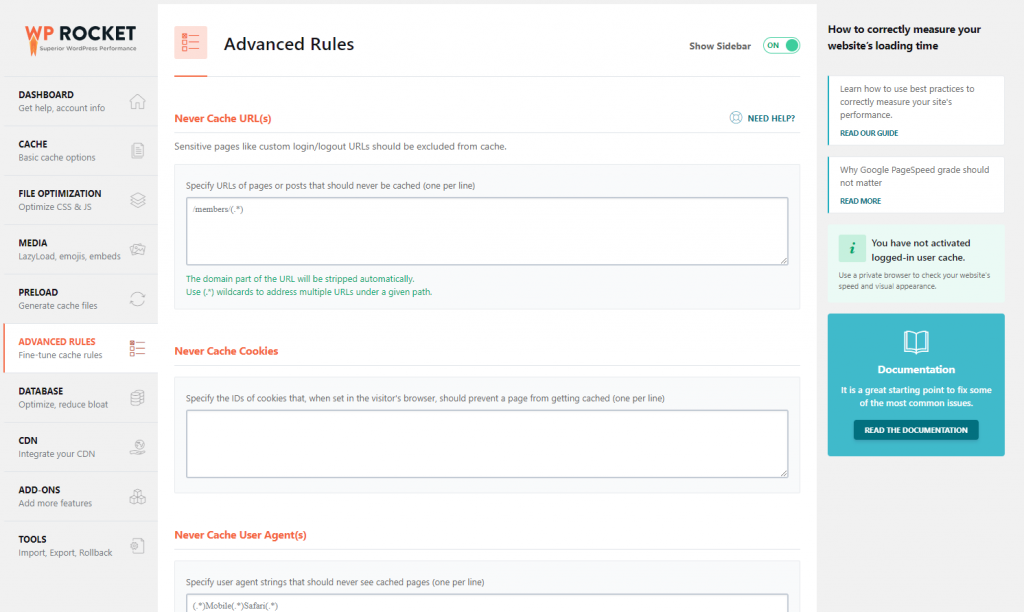Click the Advanced Rules page title
Image resolution: width=1024 pixels, height=612 pixels.
289,44
